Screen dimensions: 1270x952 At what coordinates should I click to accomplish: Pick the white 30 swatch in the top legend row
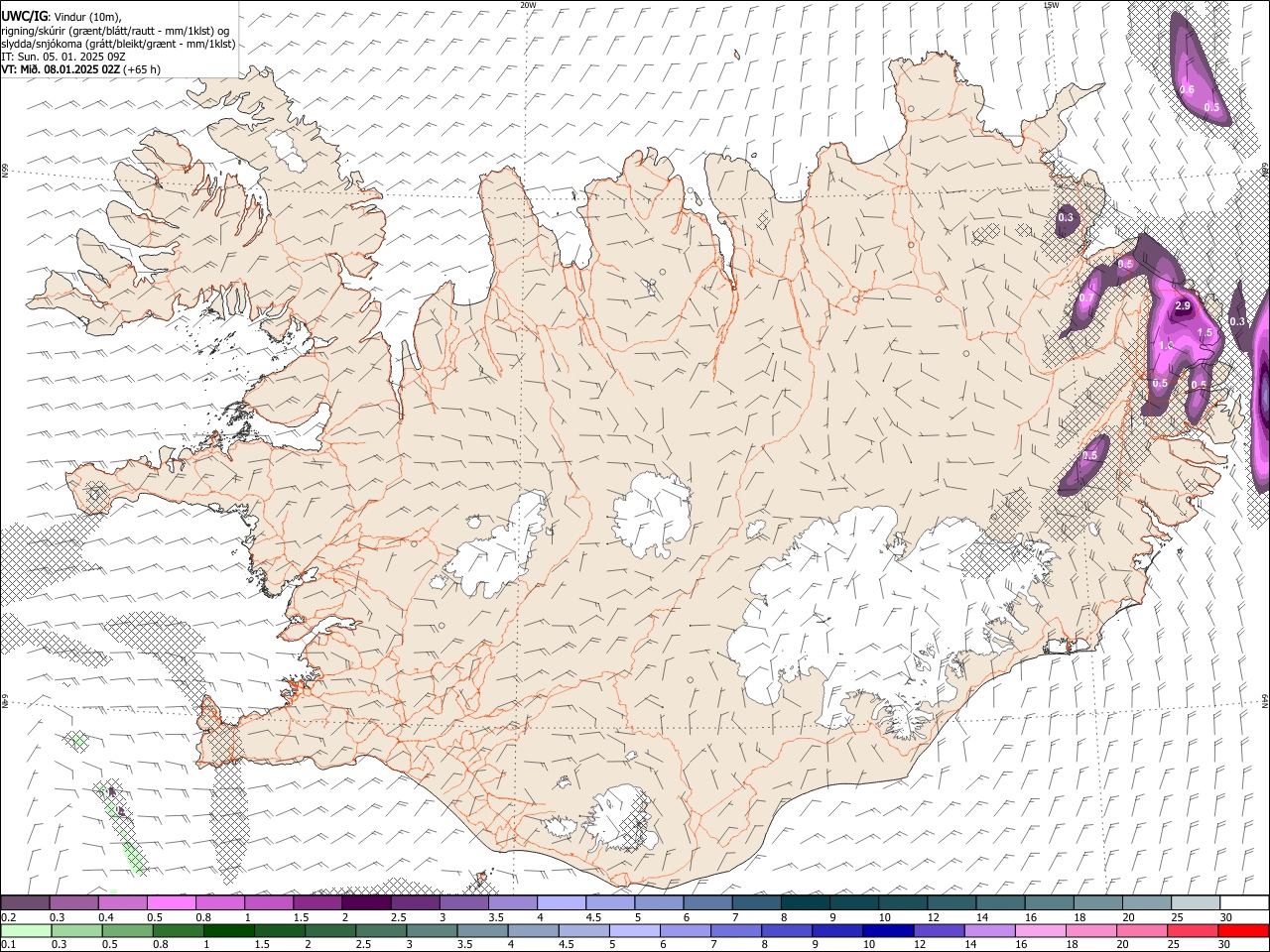[x=1243, y=903]
